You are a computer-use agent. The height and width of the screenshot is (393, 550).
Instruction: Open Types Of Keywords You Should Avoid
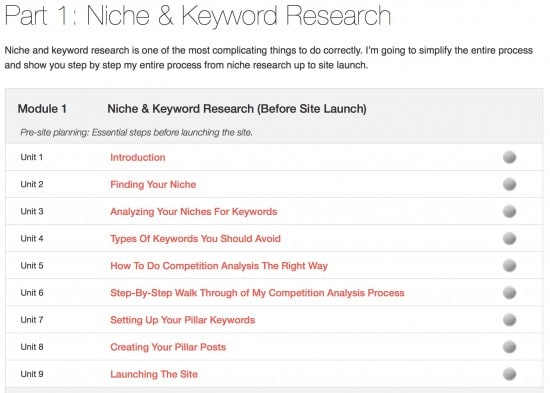[195, 239]
